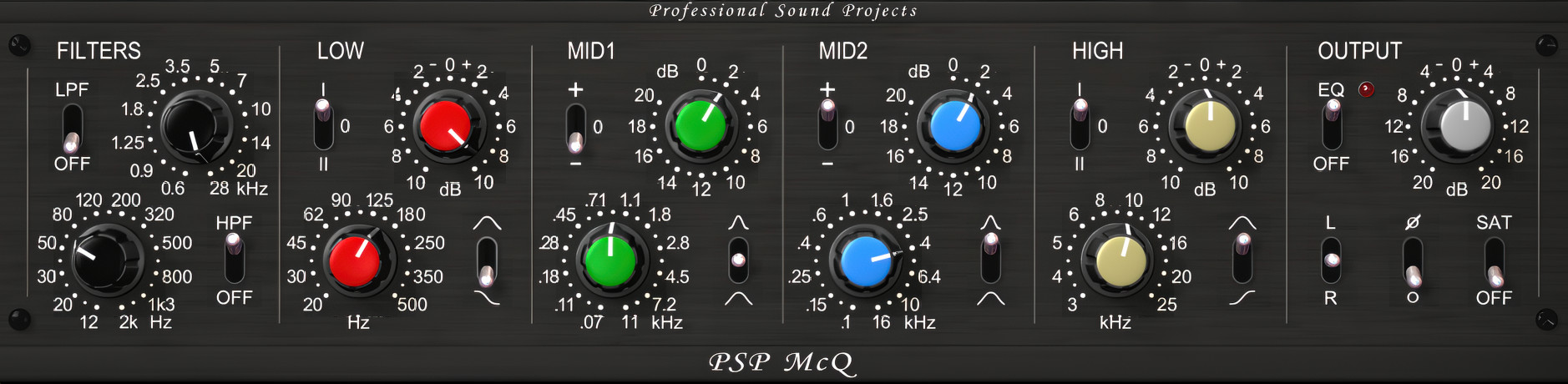Click the HPF label text
Screen dimensions: 1568x384
pyautogui.click(x=234, y=223)
